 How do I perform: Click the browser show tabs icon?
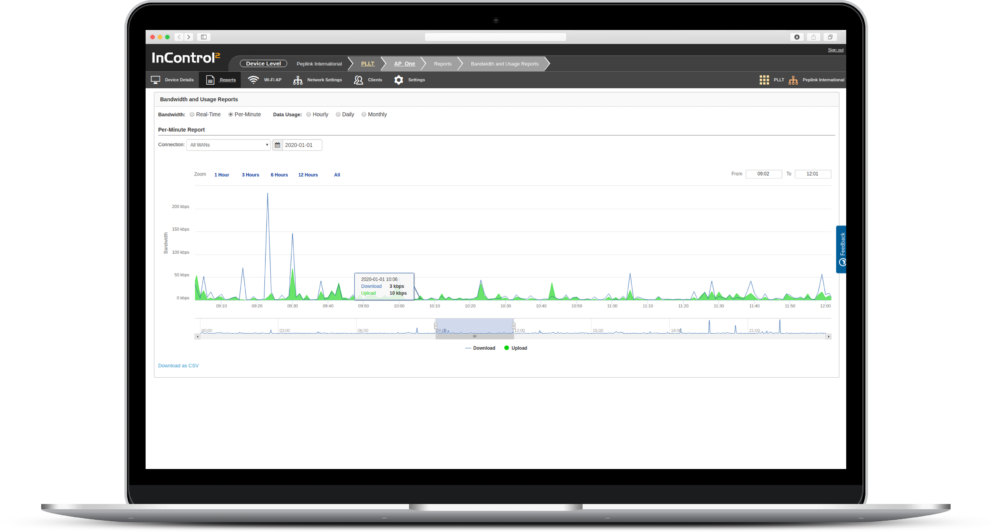pos(830,37)
